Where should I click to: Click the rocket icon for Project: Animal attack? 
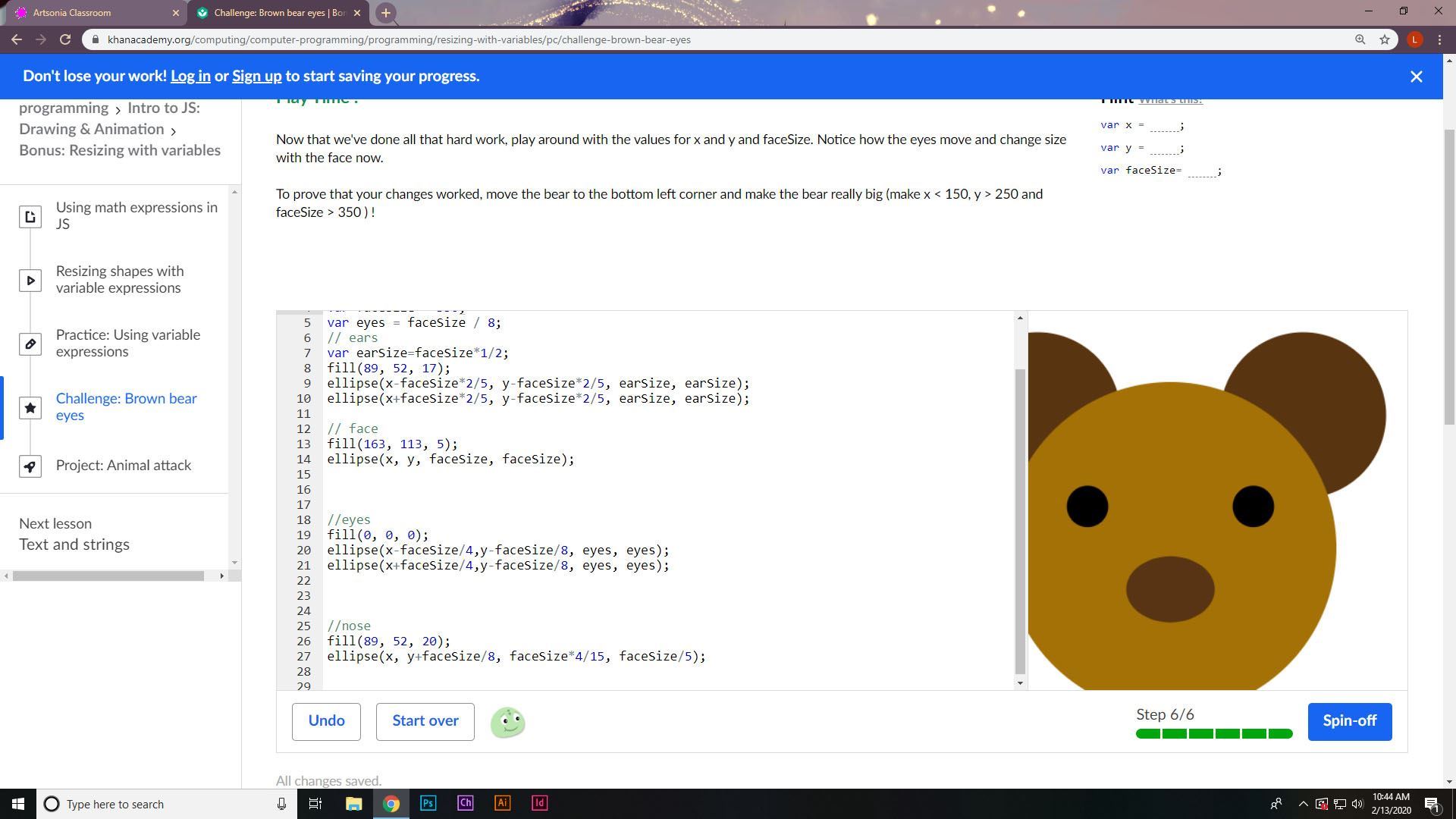[x=30, y=466]
